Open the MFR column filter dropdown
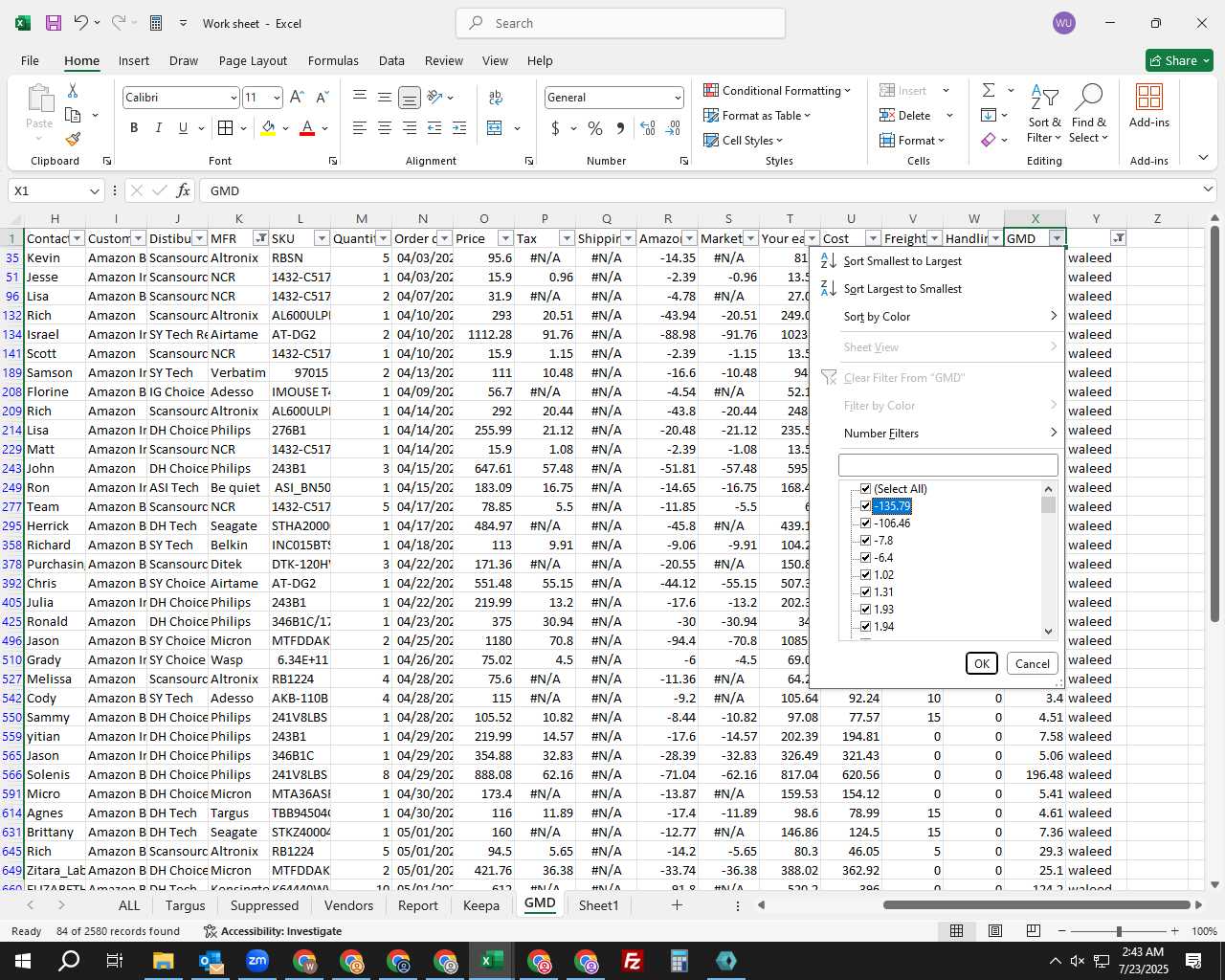 pos(260,238)
